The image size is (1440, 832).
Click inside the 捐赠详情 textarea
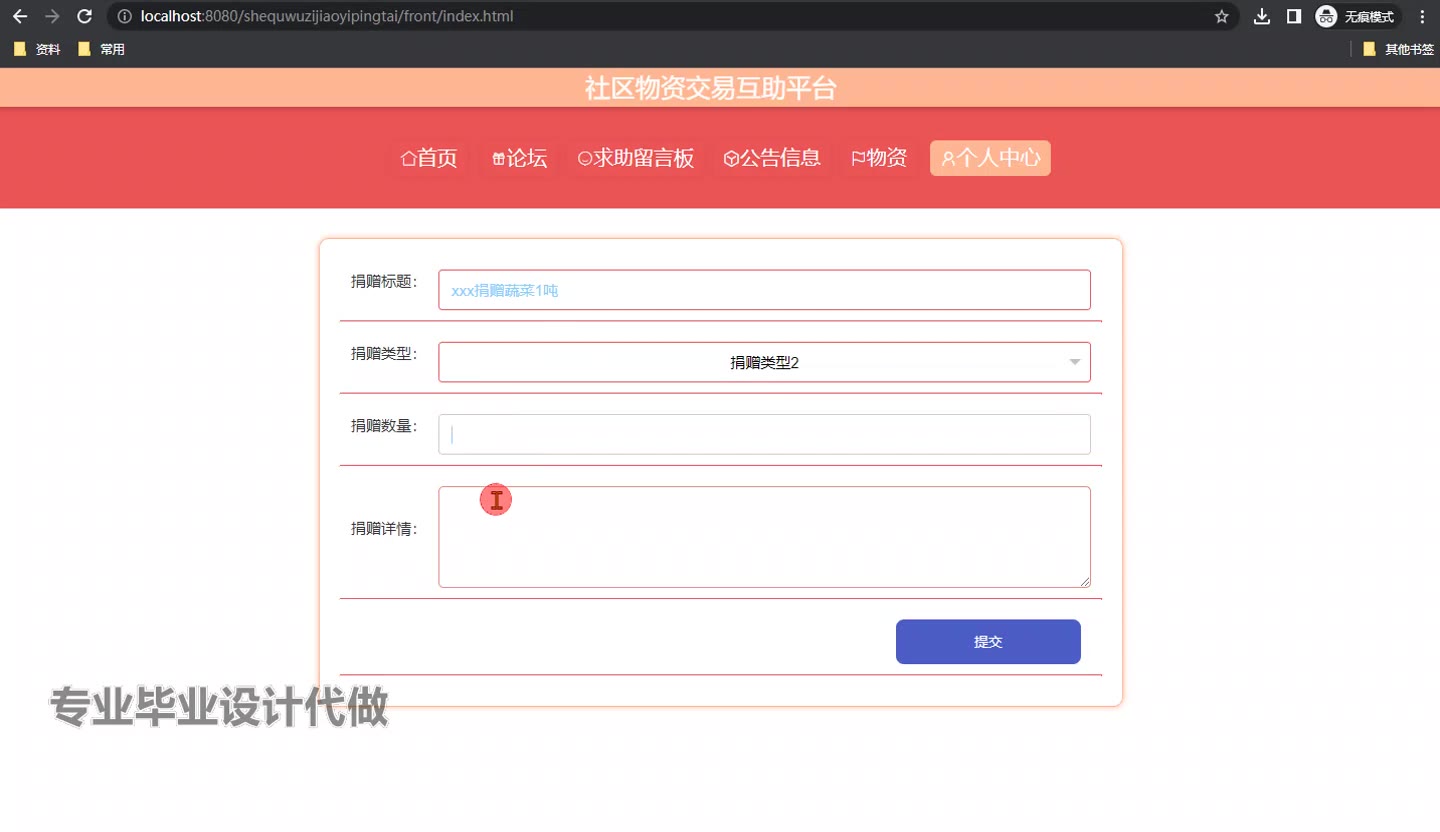tap(764, 537)
